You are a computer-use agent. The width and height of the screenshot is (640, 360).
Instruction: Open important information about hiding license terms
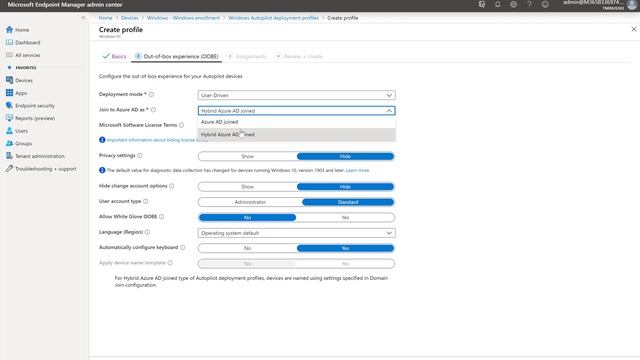click(x=157, y=140)
